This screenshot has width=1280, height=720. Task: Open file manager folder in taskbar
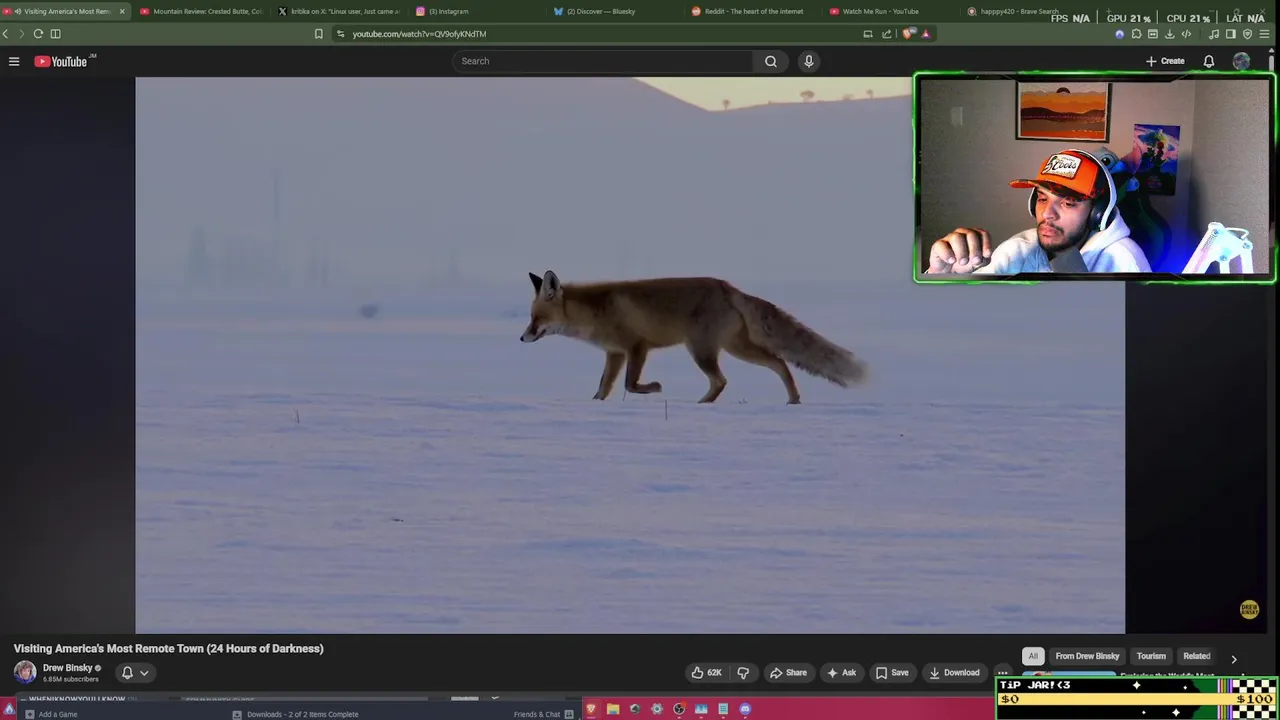pyautogui.click(x=613, y=709)
